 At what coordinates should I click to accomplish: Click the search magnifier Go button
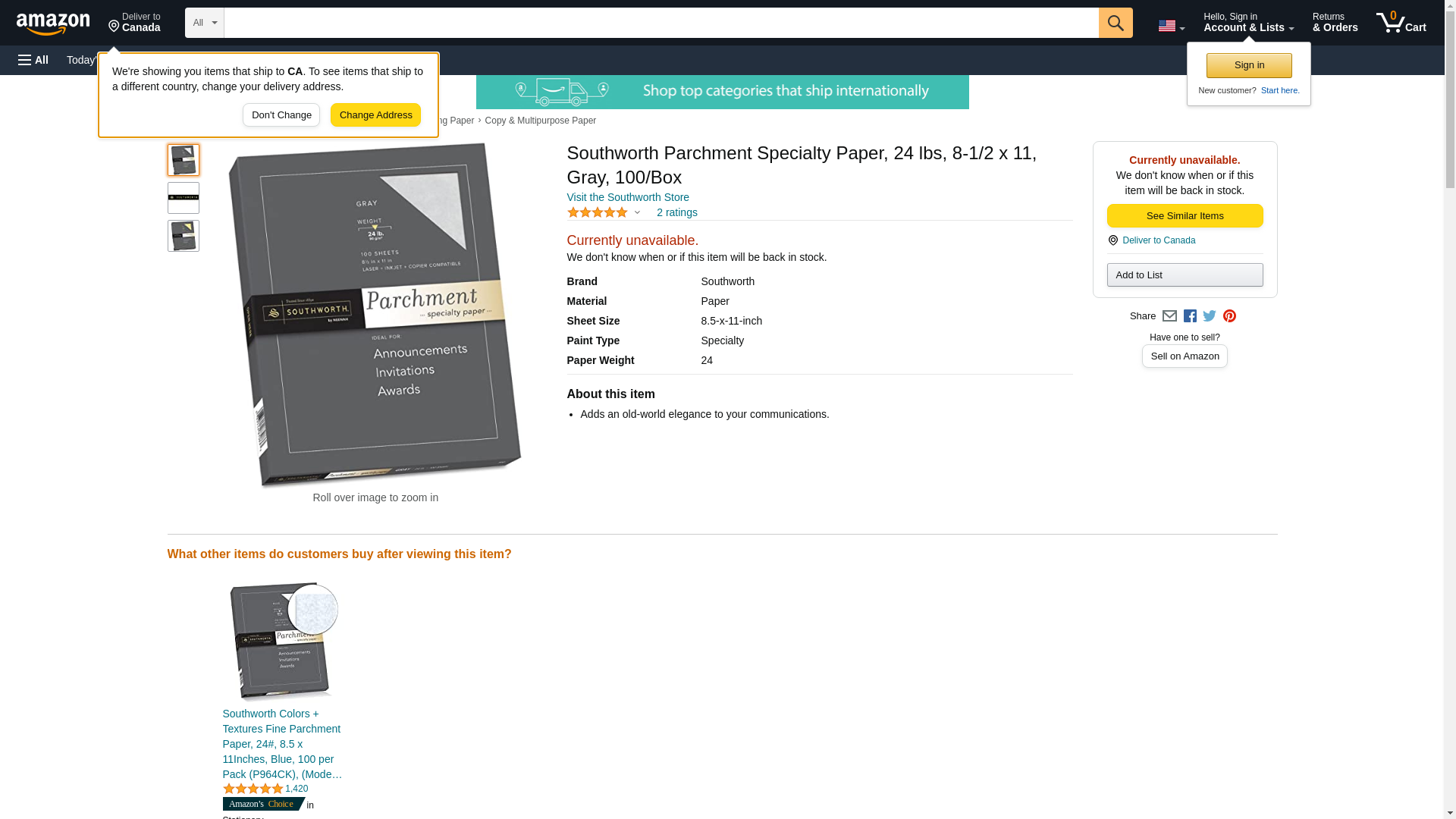(x=1115, y=23)
